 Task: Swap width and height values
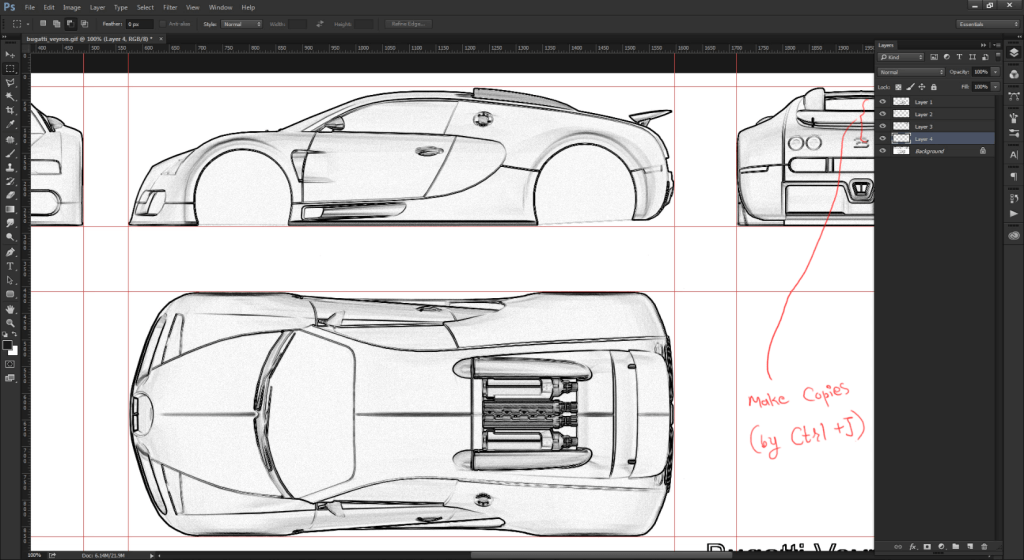pos(319,24)
